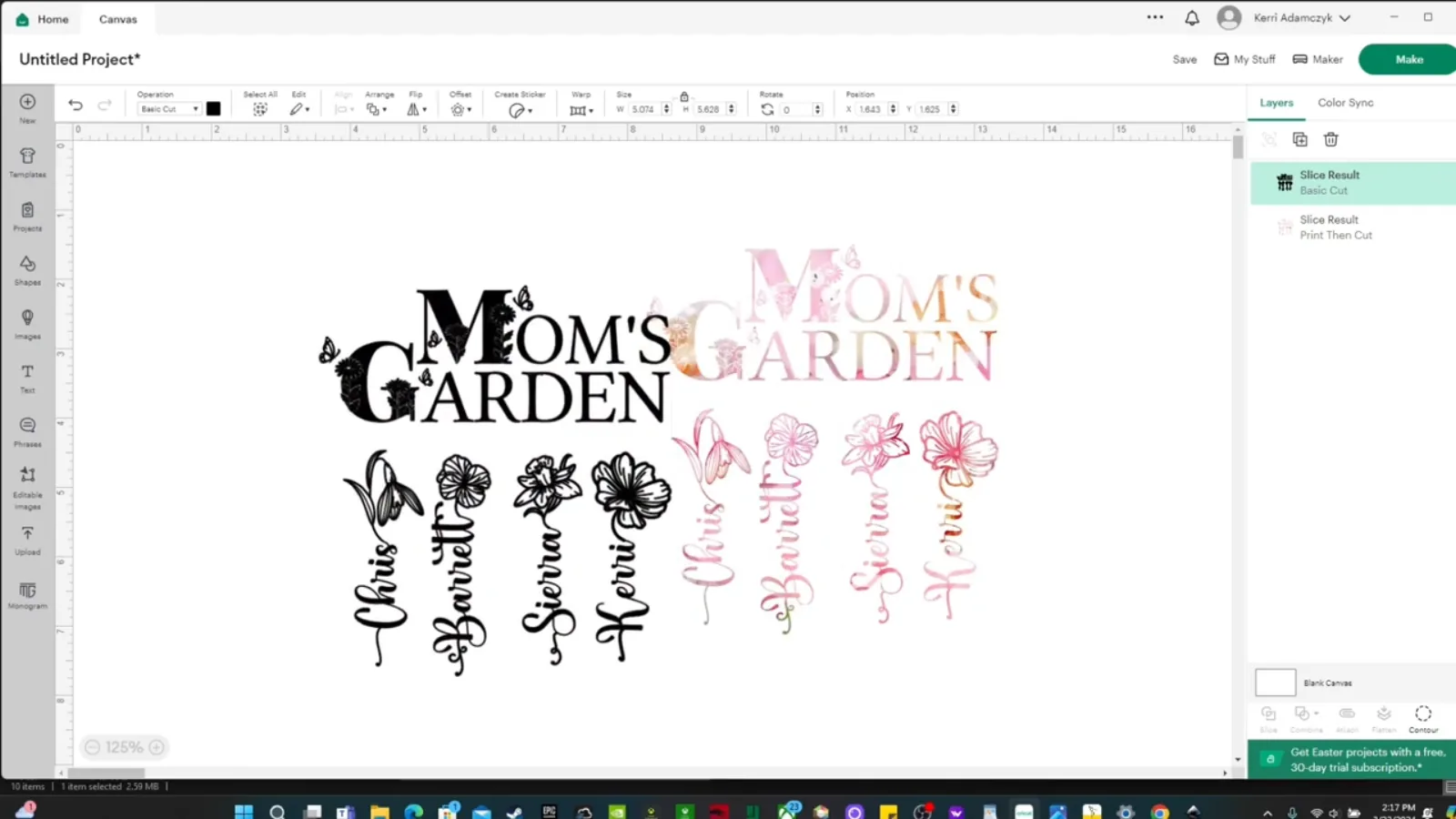Zoom out with the minus icon
The image size is (1456, 819).
pyautogui.click(x=92, y=747)
